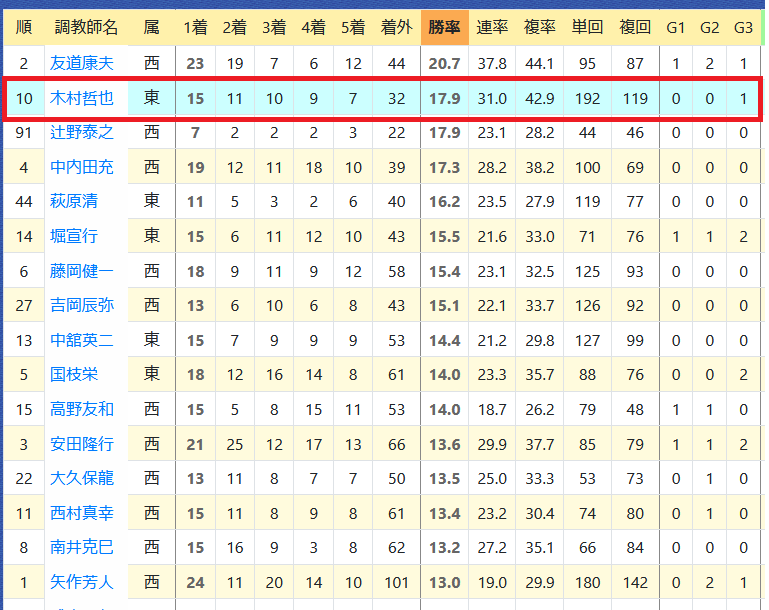Select win rate 16.2 in 萩原清 row
Screen dimensions: 769x610
coord(444,202)
